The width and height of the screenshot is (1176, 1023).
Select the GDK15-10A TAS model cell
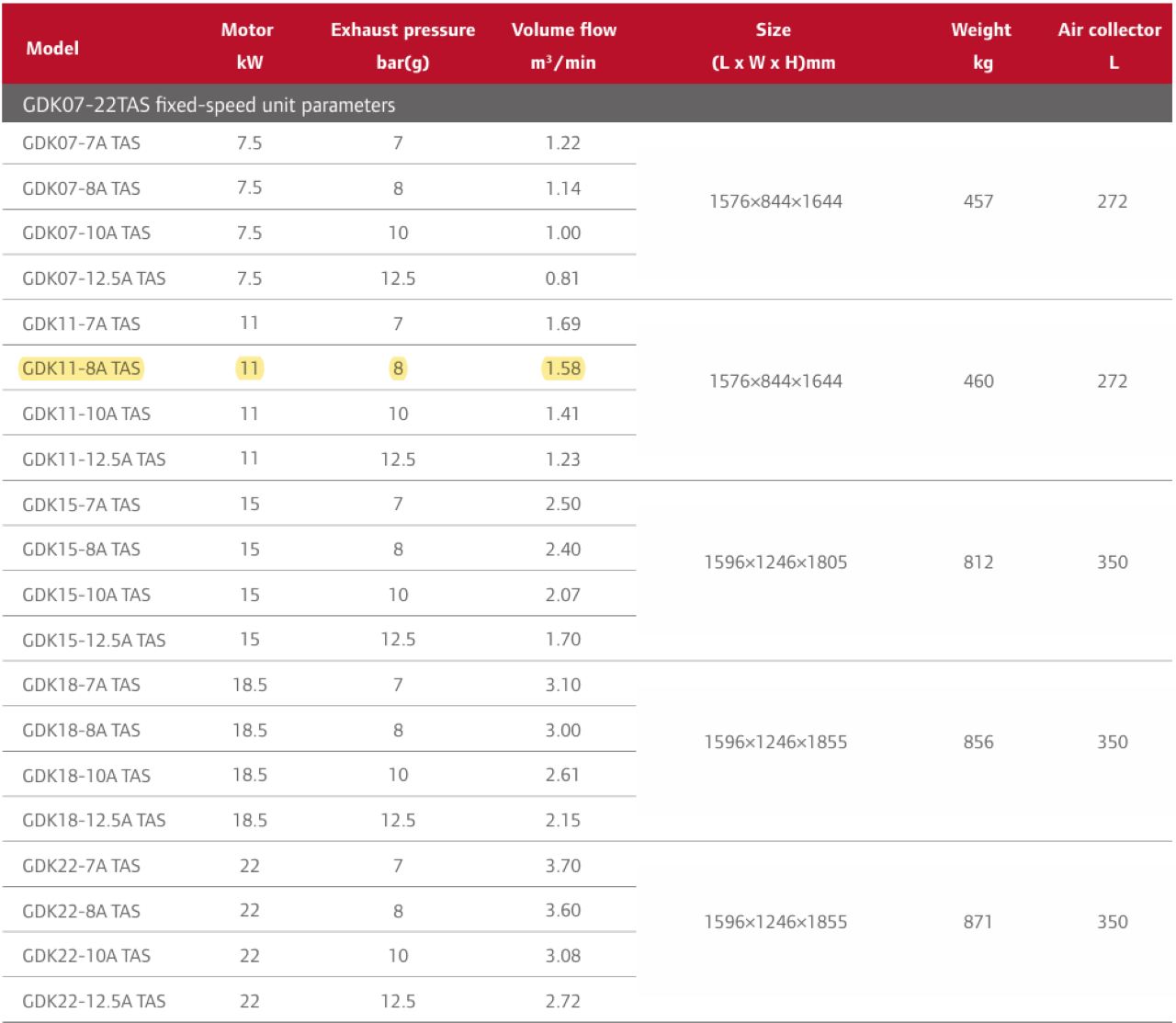[86, 595]
